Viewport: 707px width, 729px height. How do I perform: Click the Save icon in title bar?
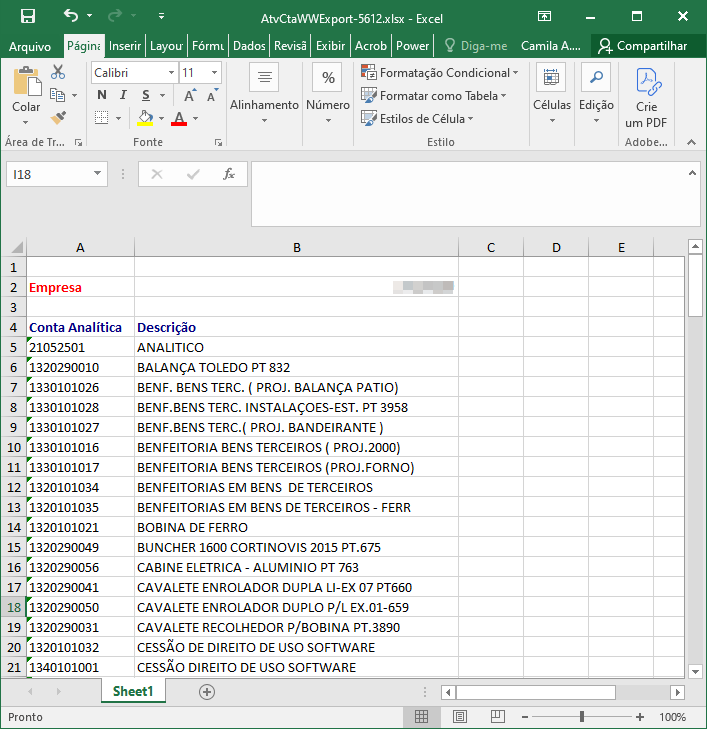[x=28, y=17]
